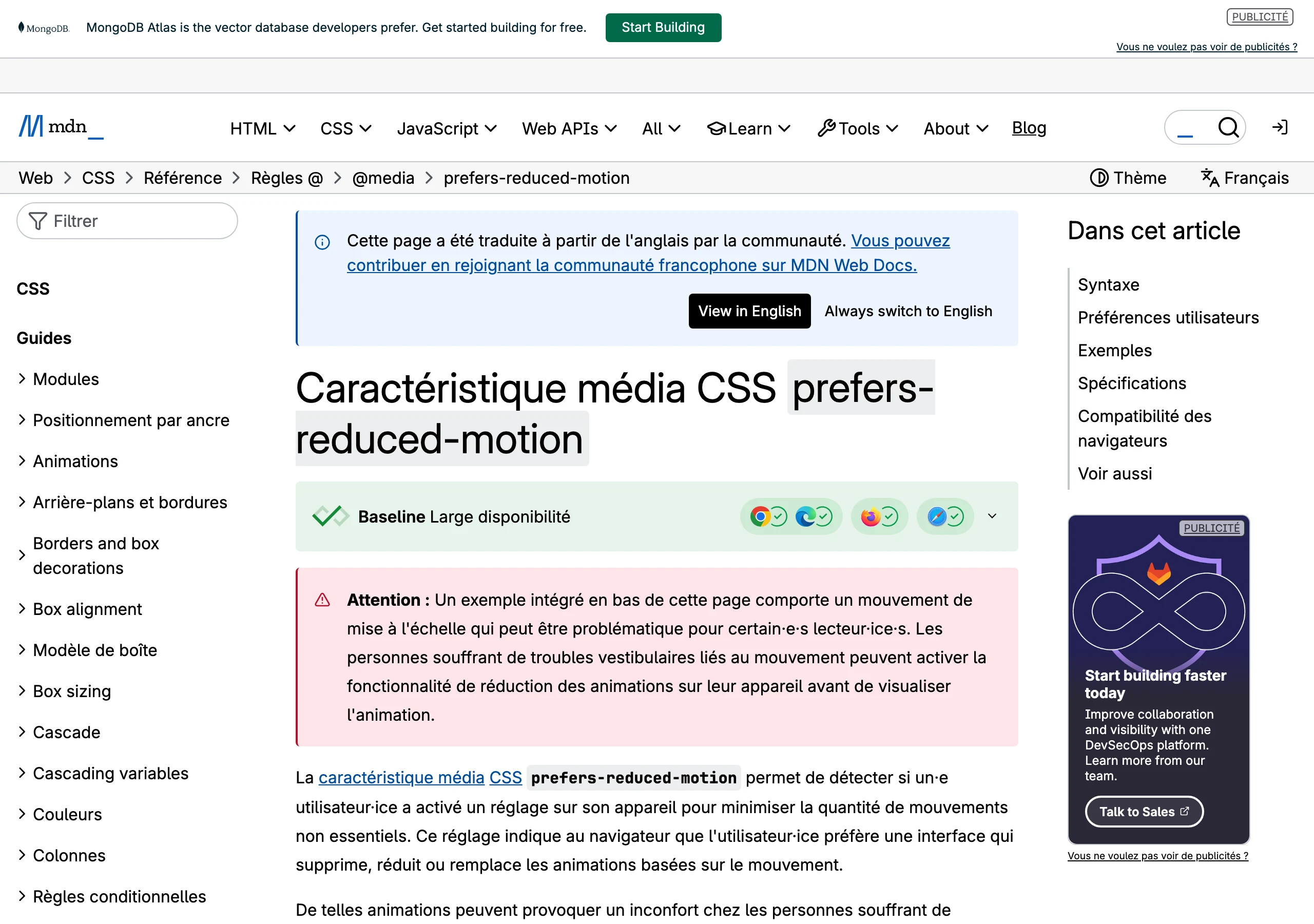
Task: Click the ad-free link below the GitLab ad
Action: (1158, 856)
